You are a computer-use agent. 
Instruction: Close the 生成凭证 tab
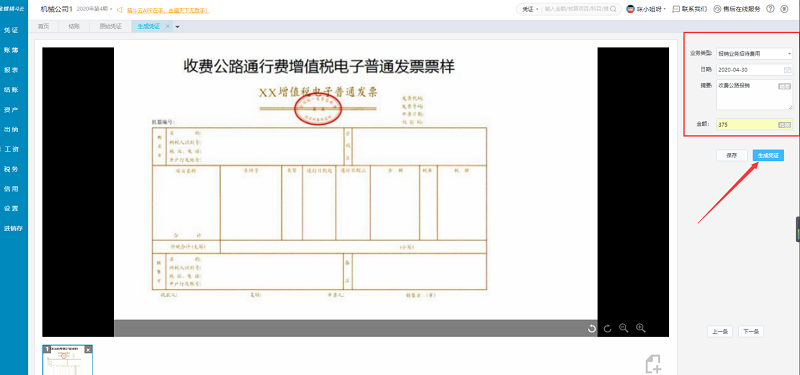click(x=167, y=26)
